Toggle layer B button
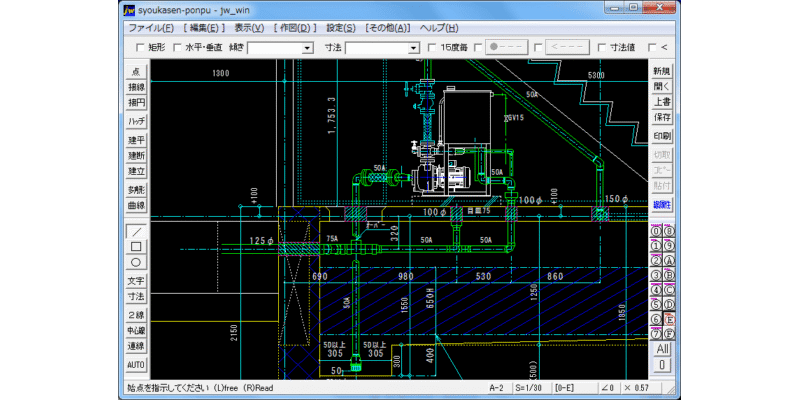The height and width of the screenshot is (400, 800). 669,275
